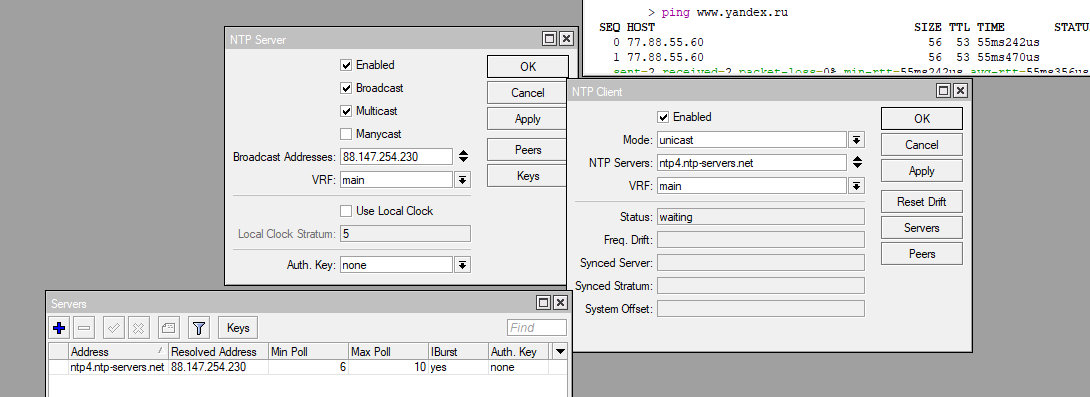Sort Servers table by Address column
The image size is (1090, 397).
(x=118, y=351)
